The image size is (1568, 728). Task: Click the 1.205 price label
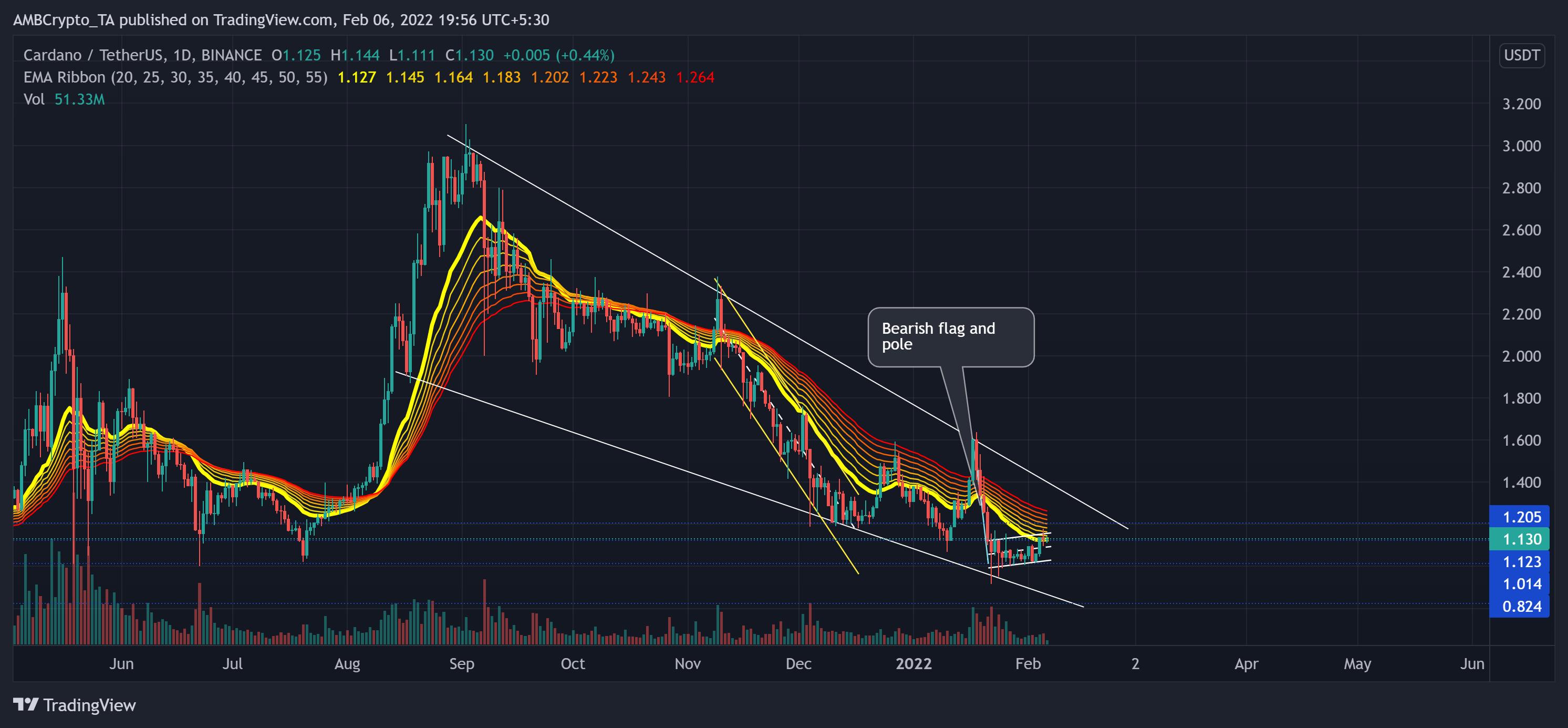click(x=1519, y=517)
